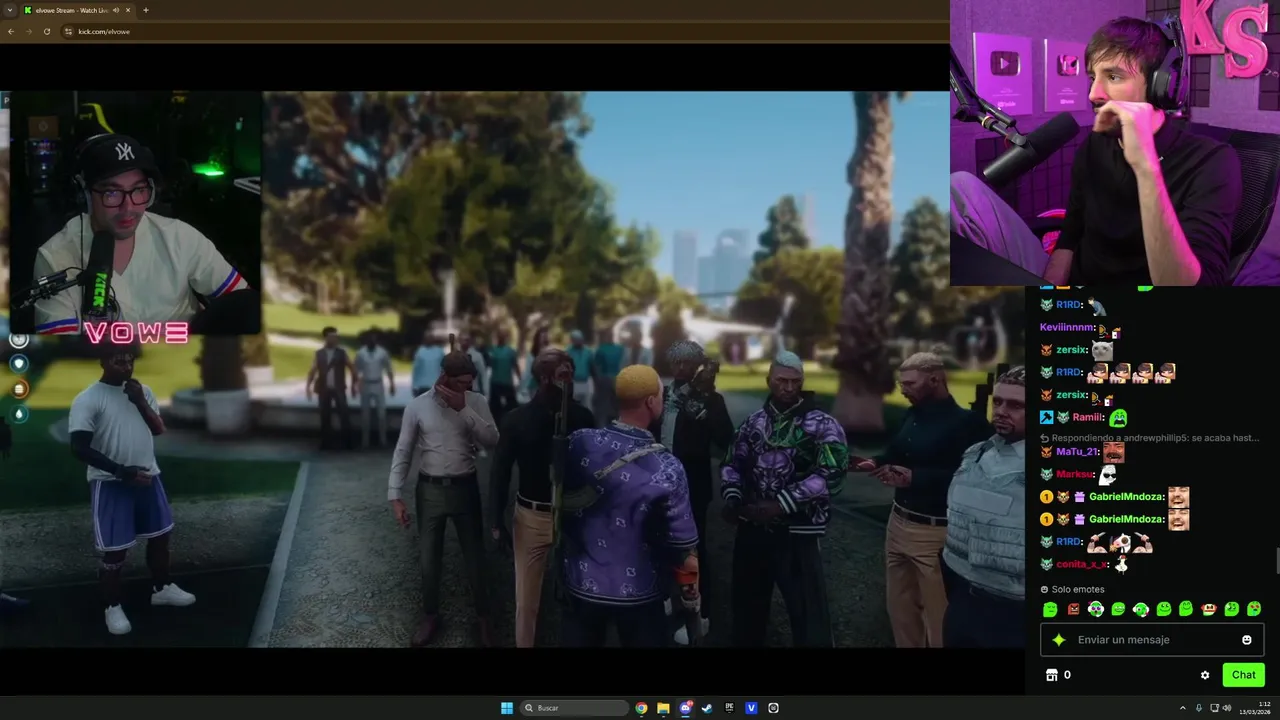Open Steam from the taskbar

(x=707, y=708)
